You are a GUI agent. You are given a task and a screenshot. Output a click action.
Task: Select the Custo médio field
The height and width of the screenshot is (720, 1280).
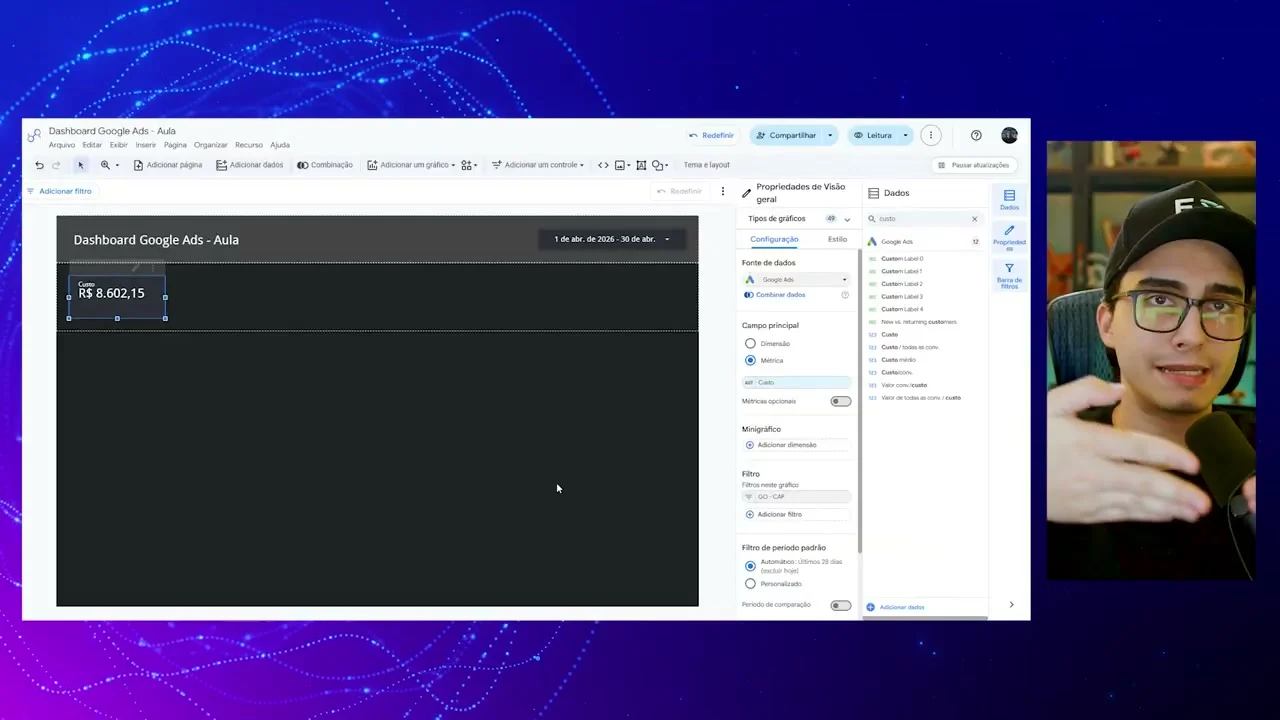tap(898, 360)
